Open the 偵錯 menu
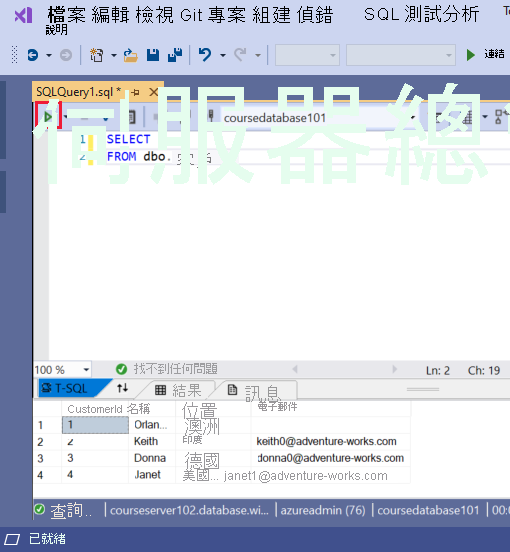This screenshot has height=552, width=510. (315, 15)
